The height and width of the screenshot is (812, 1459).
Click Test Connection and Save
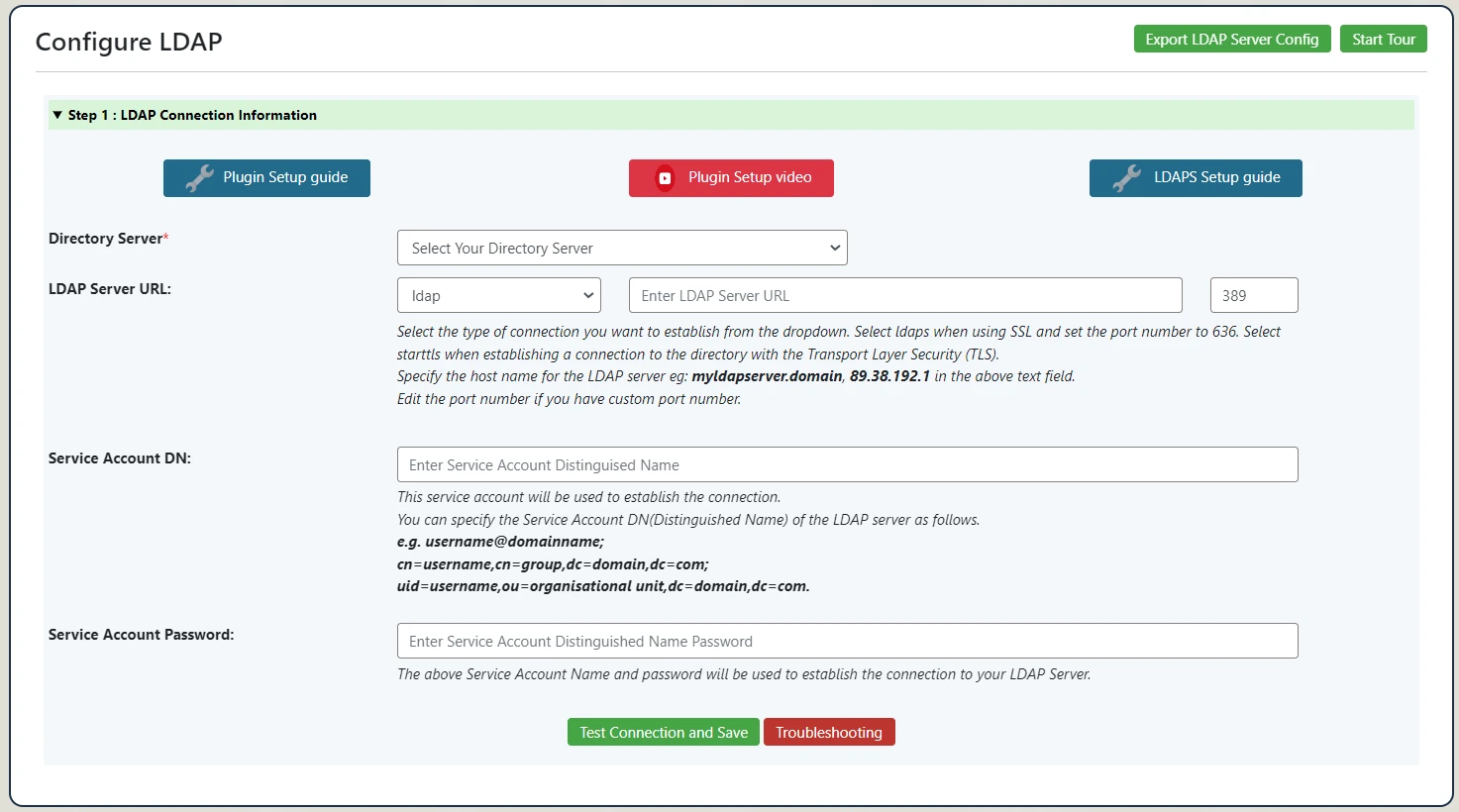(x=663, y=732)
